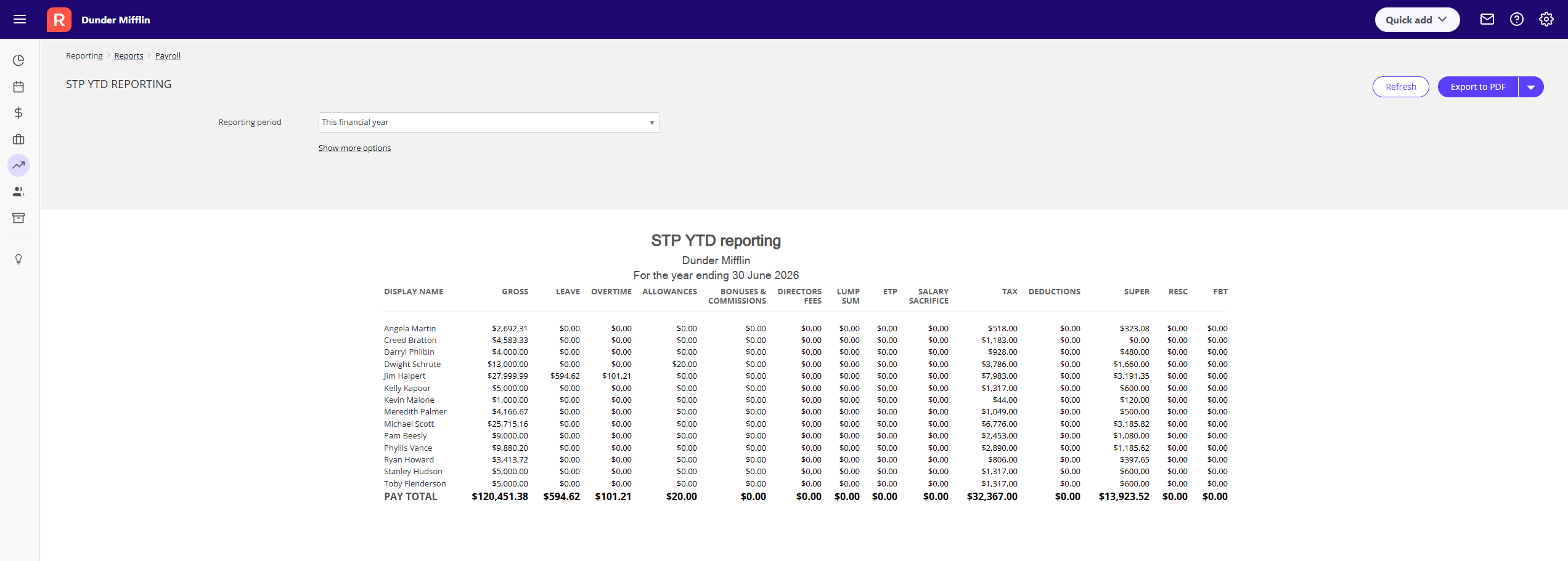
Task: Select the Jim Halpert row name
Action: [x=404, y=376]
